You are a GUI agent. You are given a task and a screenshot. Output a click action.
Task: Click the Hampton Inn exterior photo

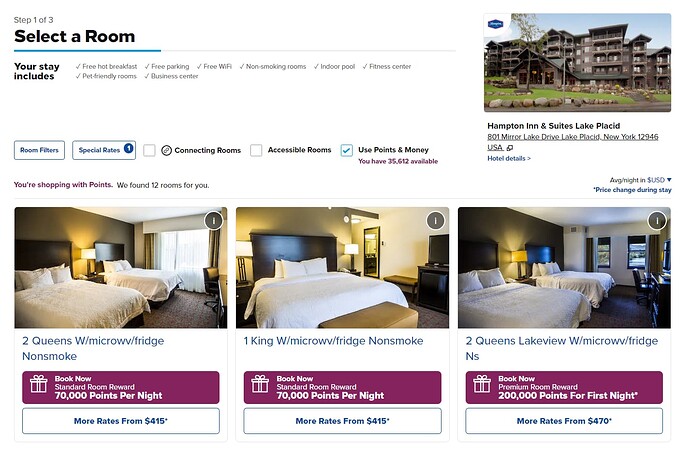(577, 63)
